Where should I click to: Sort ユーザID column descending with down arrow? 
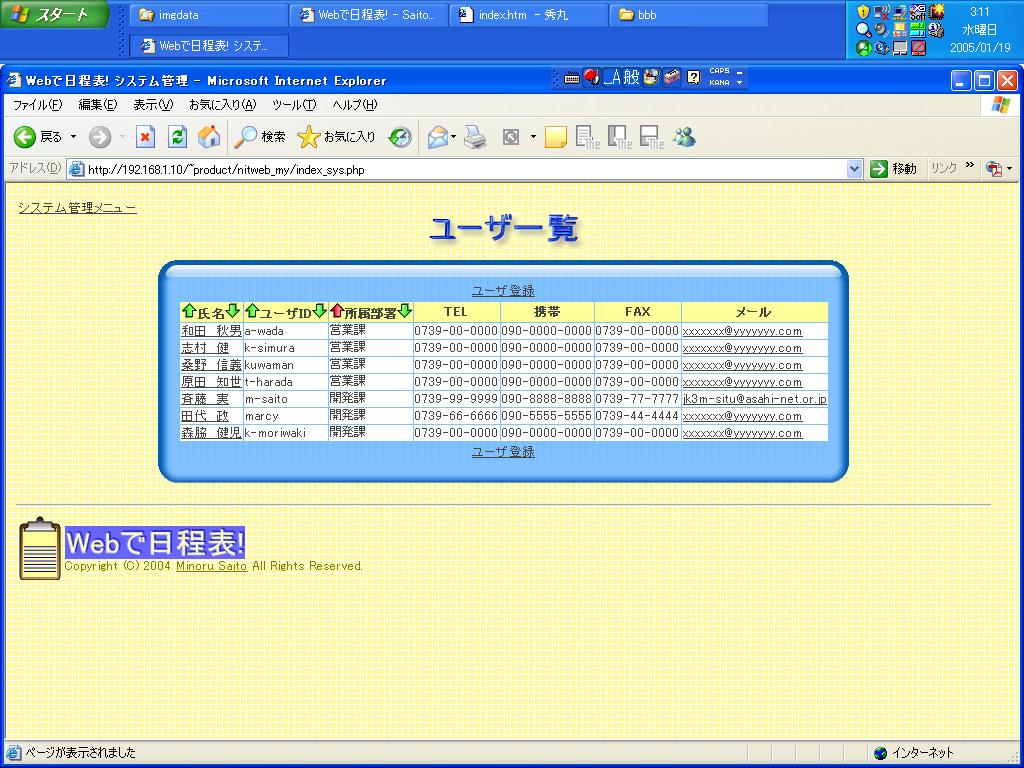[x=320, y=312]
